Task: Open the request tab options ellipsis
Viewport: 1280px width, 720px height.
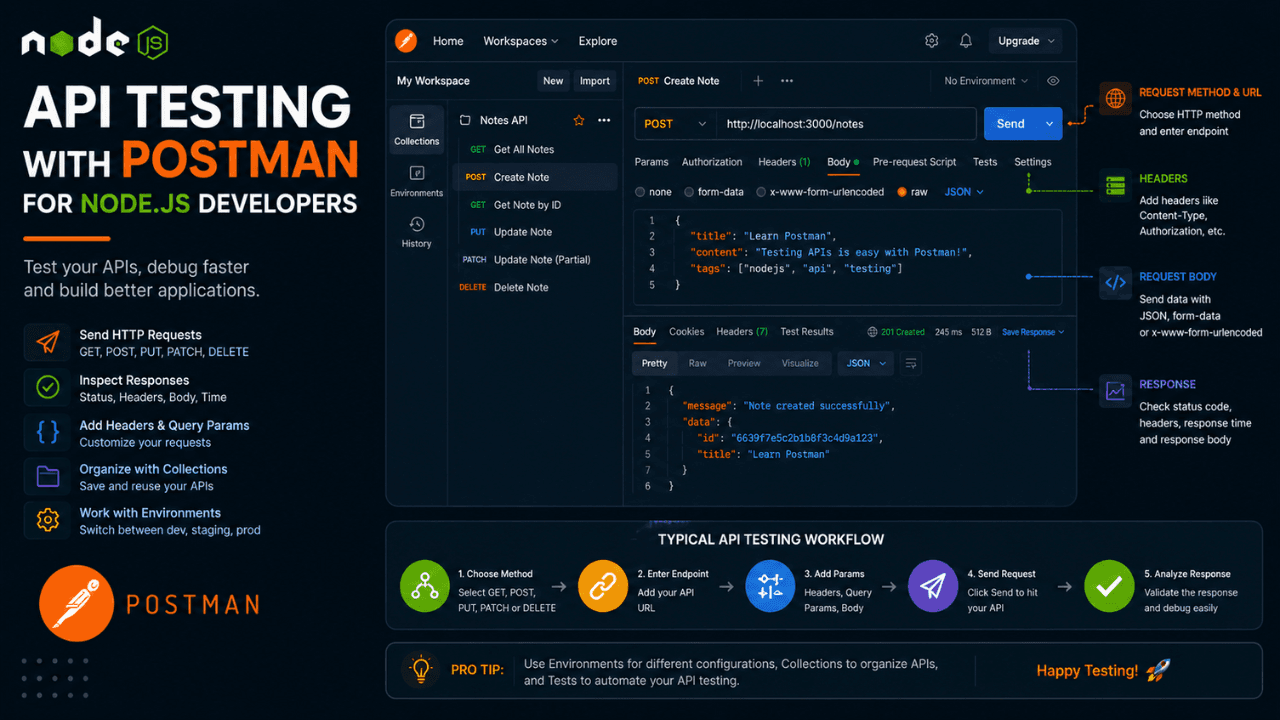Action: [787, 81]
